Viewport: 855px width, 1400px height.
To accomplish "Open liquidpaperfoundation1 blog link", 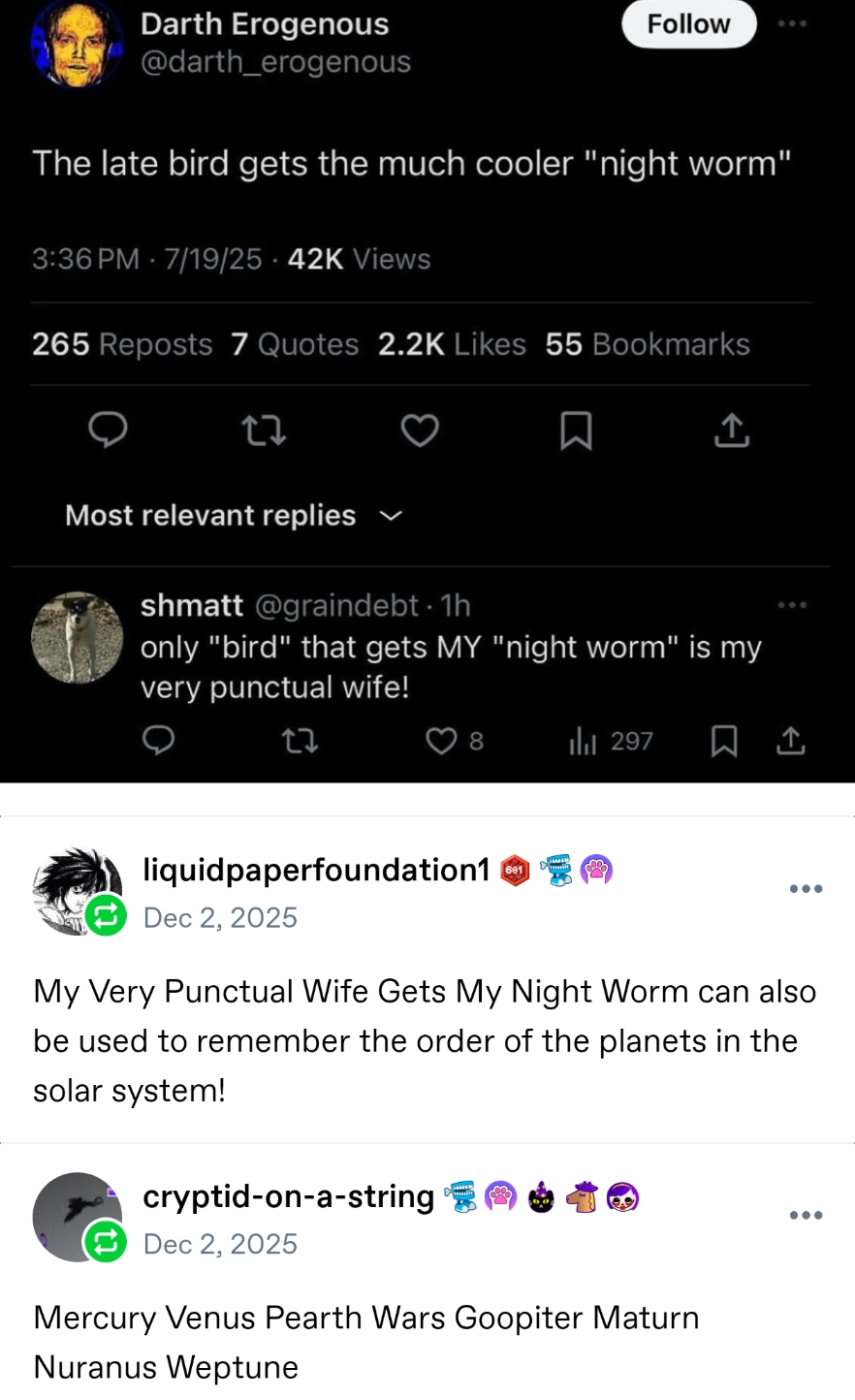I will (x=316, y=871).
